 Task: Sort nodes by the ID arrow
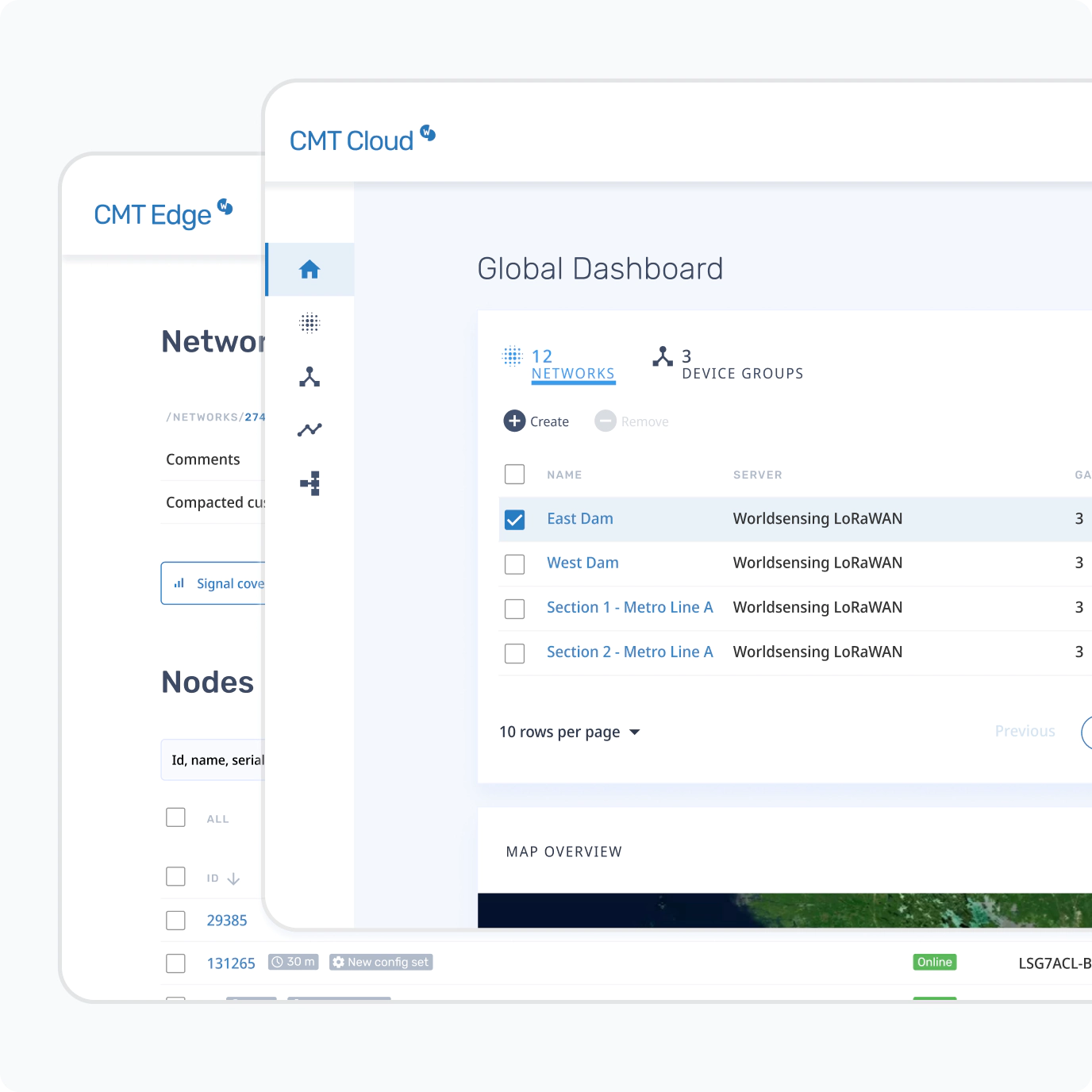tap(233, 879)
